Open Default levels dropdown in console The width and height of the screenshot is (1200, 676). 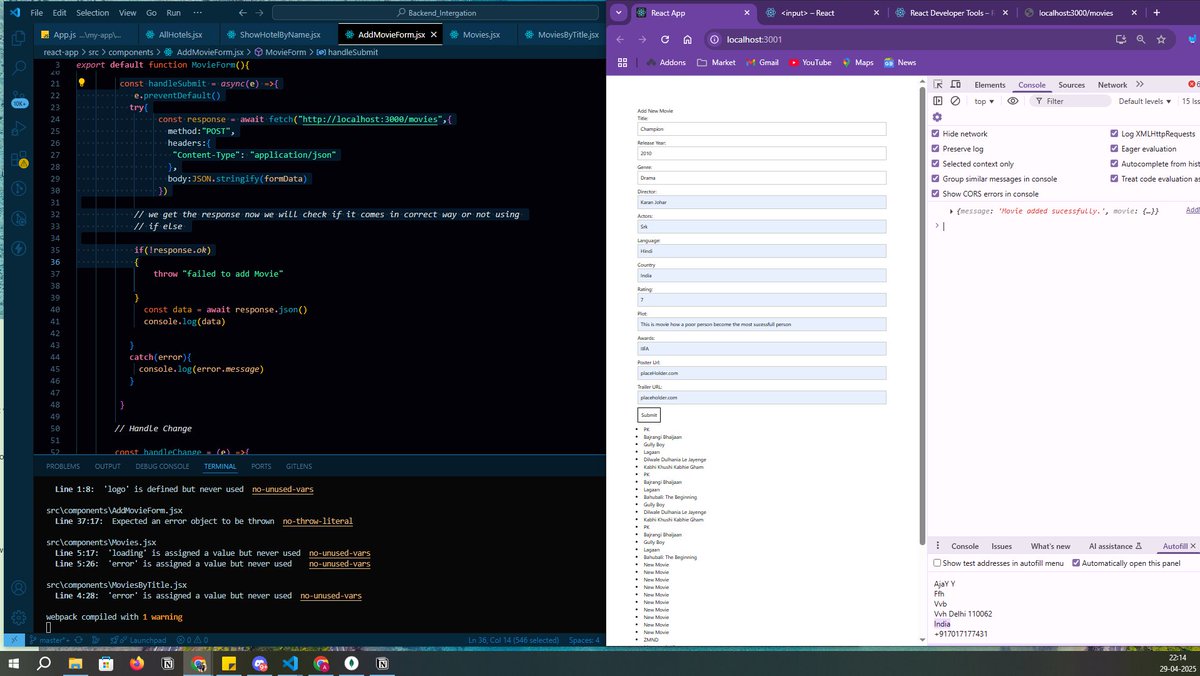1145,101
